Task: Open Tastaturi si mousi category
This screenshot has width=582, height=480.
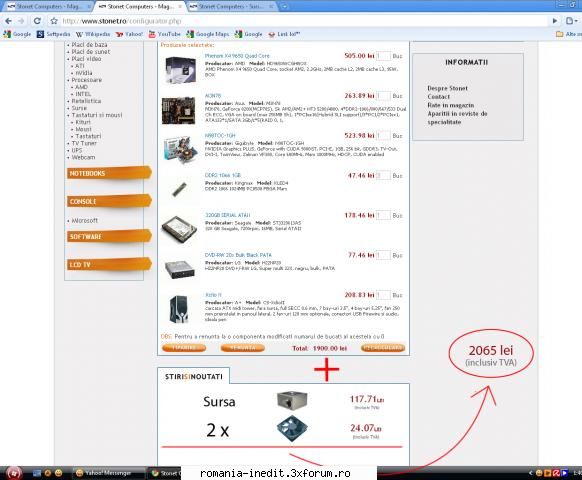Action: 97,115
